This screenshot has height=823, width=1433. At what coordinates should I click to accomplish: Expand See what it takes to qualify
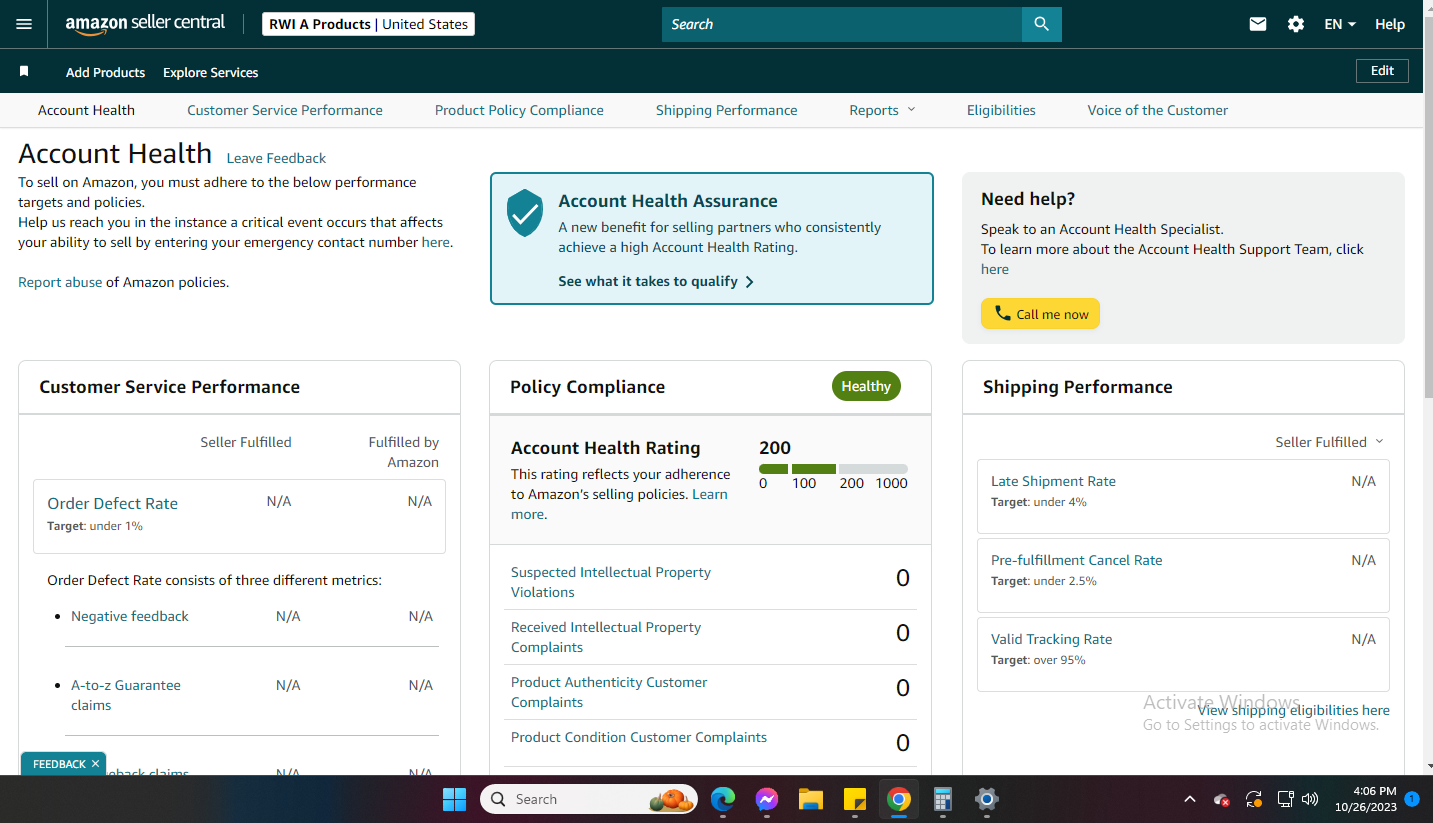coord(656,281)
